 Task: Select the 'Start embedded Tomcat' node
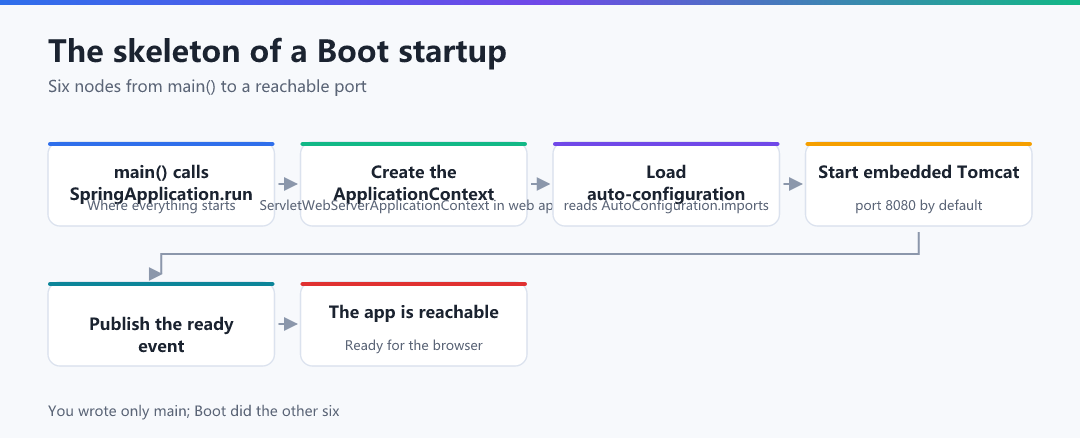919,184
